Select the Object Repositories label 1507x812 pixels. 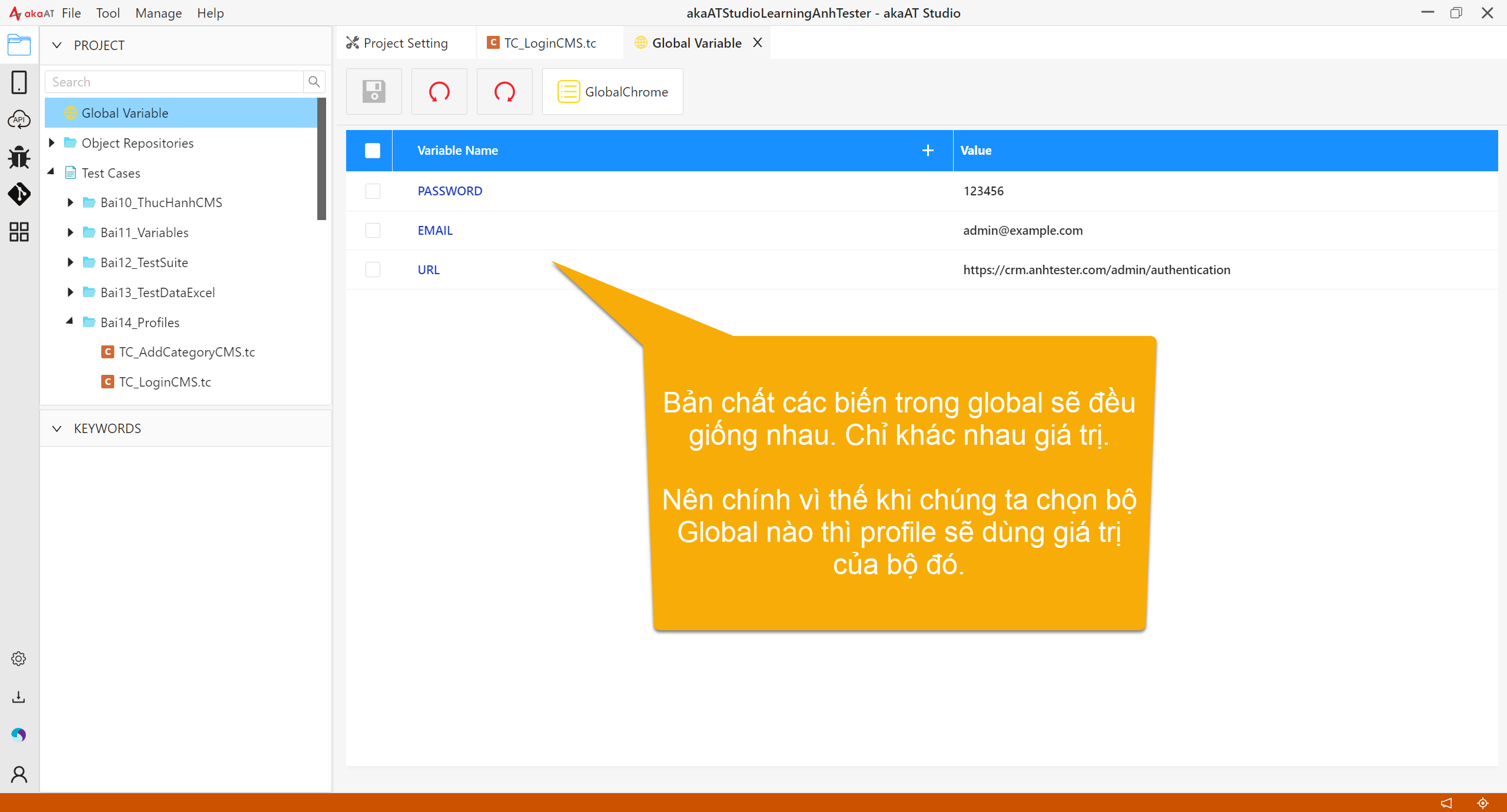[x=138, y=143]
